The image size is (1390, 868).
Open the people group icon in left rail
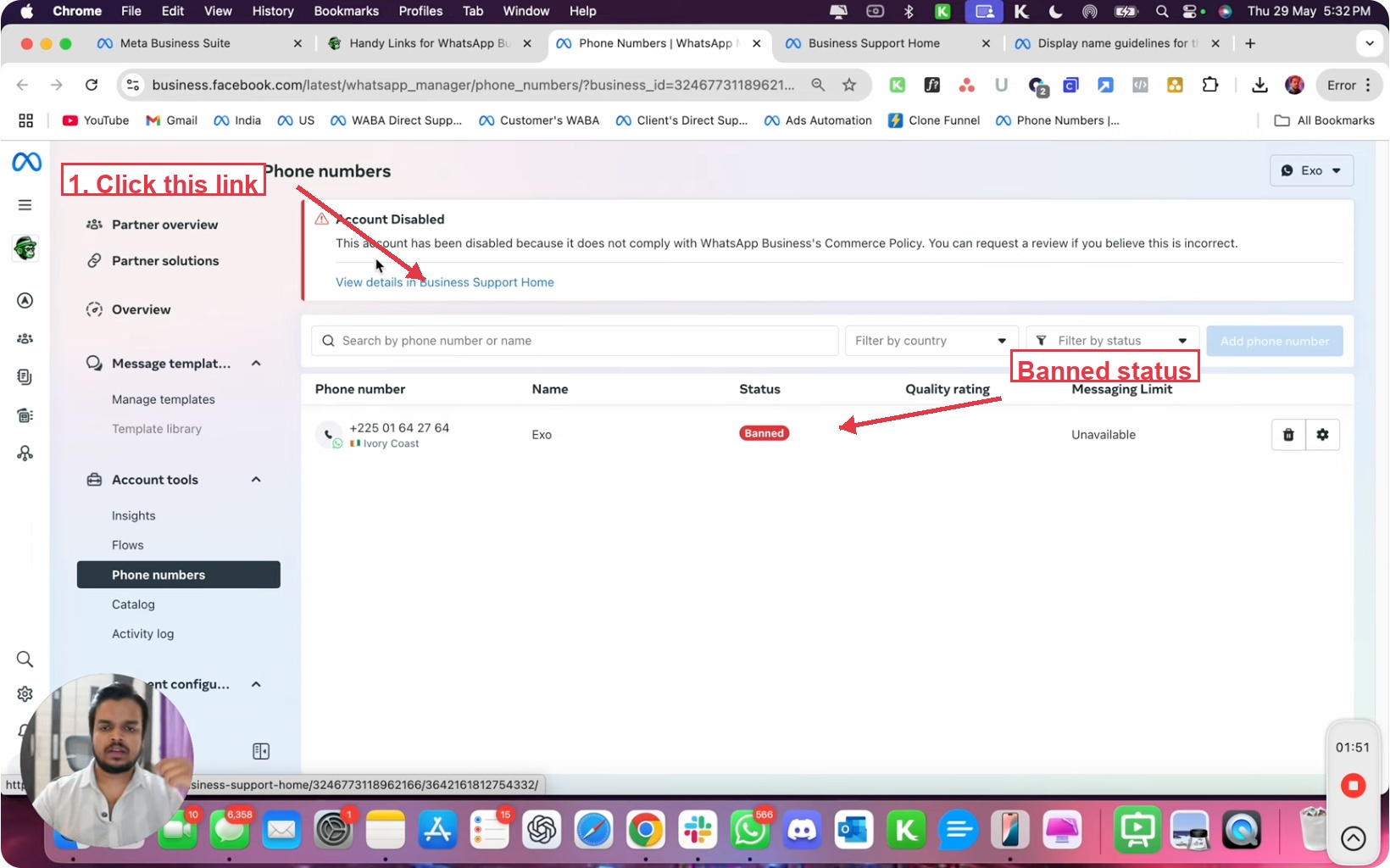25,338
